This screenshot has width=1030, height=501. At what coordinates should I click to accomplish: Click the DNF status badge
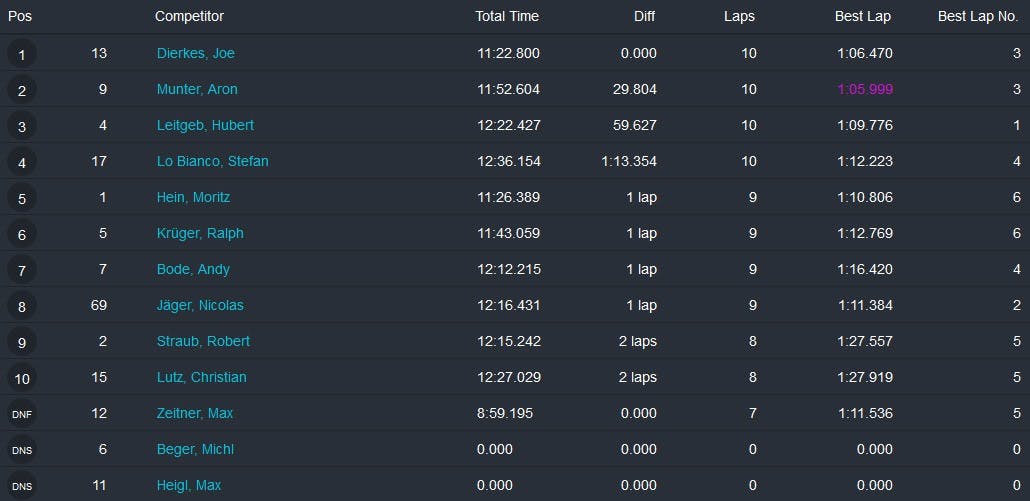pyautogui.click(x=22, y=414)
